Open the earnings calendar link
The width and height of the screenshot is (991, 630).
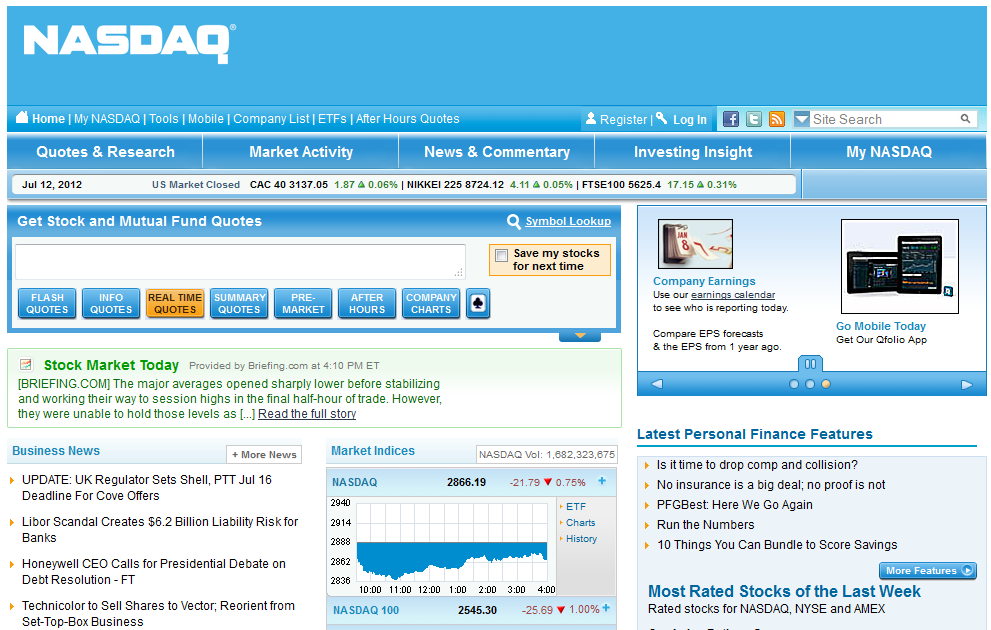pos(733,294)
